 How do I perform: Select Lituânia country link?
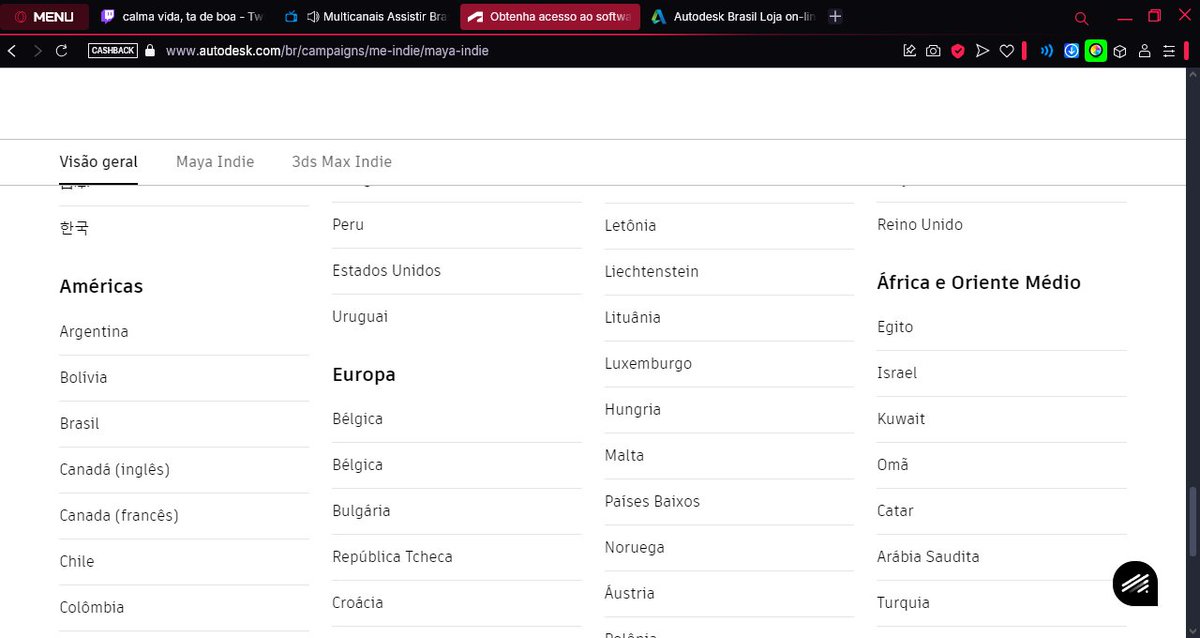click(633, 318)
